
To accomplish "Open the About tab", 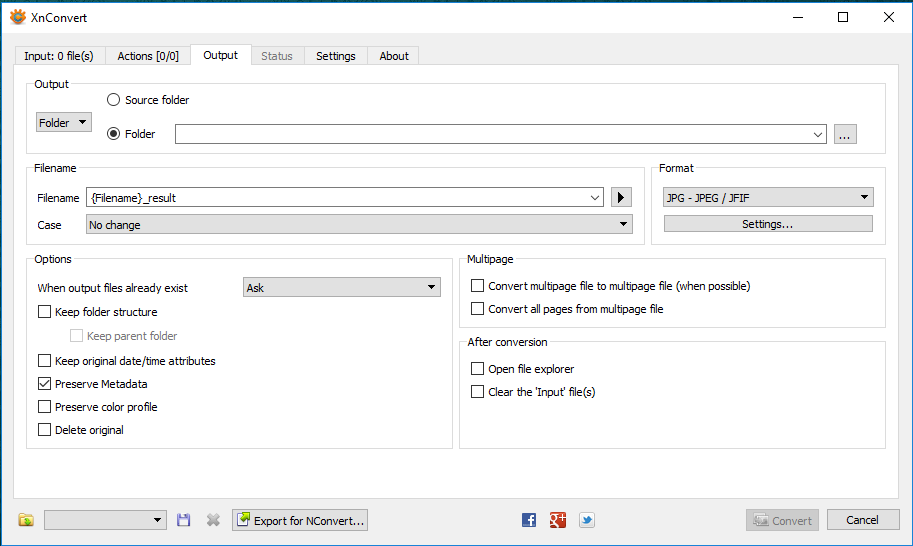I will pos(394,56).
